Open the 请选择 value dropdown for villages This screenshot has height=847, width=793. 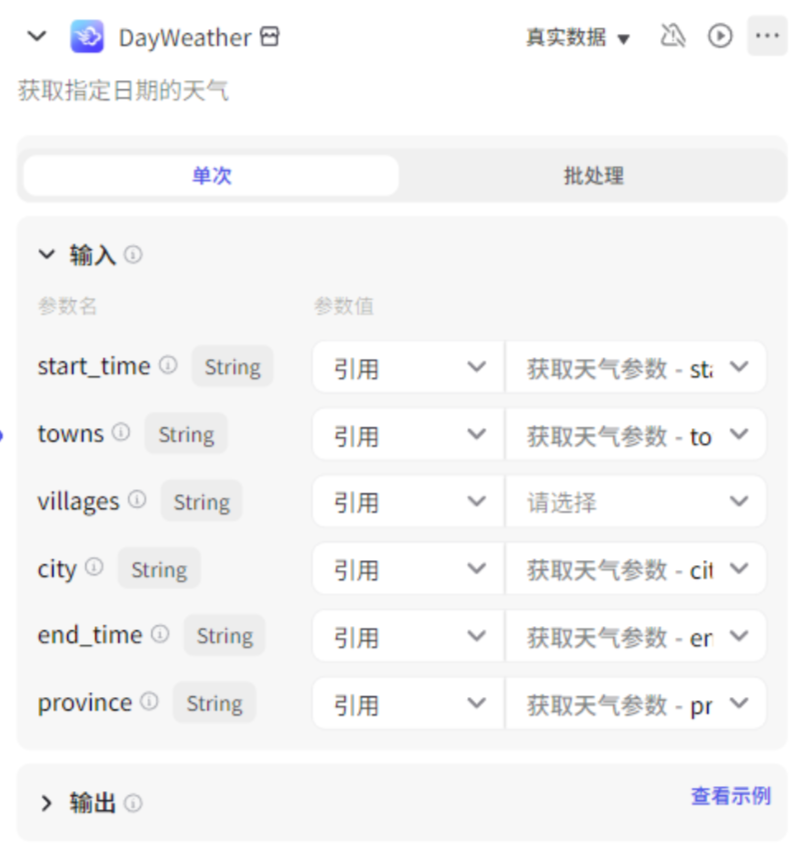[x=636, y=502]
